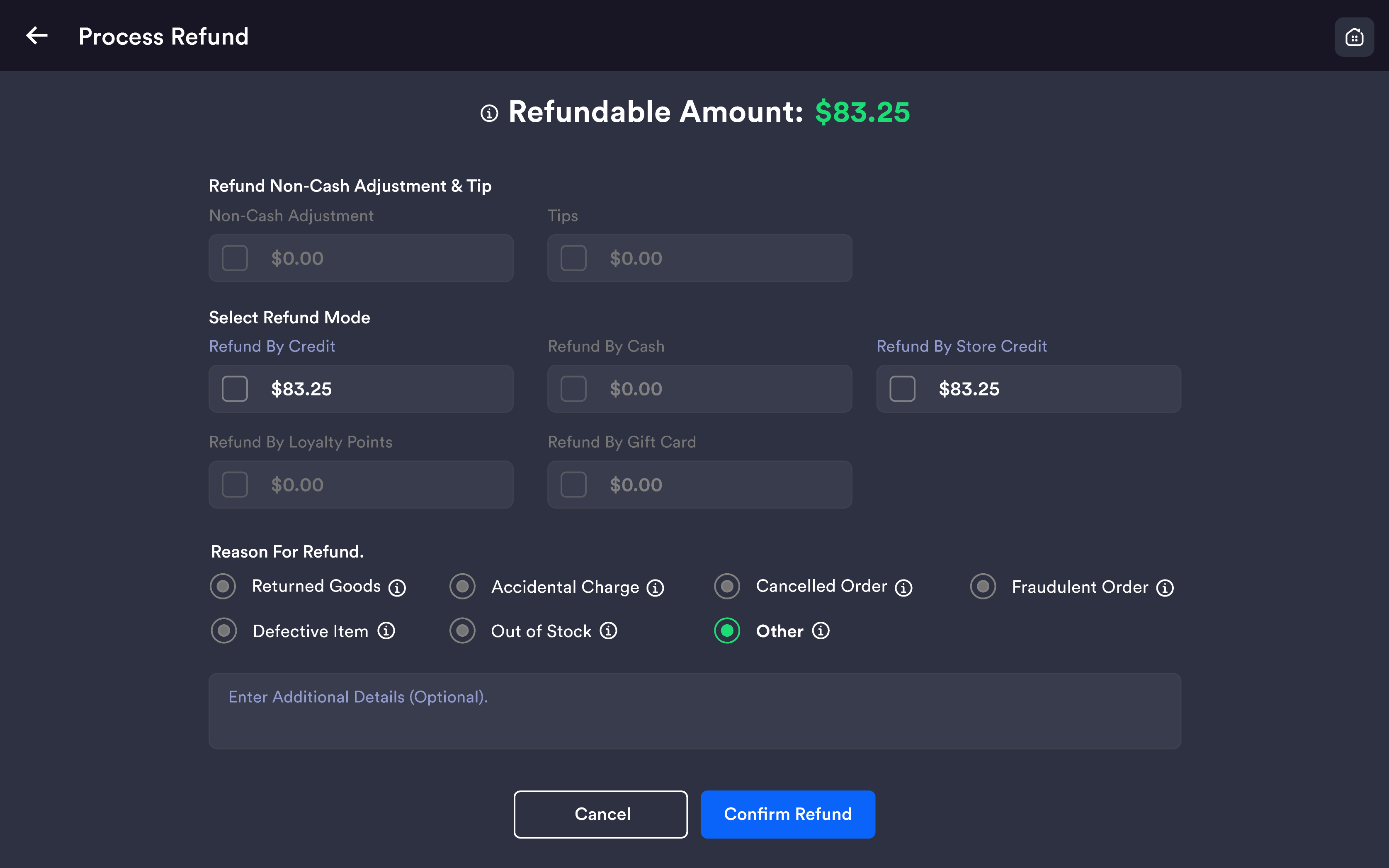Click the Refund By Gift Card label
1389x868 pixels.
[622, 442]
